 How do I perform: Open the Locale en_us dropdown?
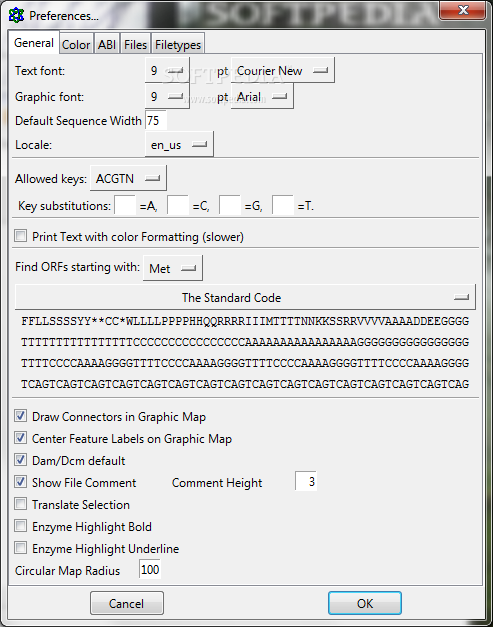pyautogui.click(x=179, y=144)
